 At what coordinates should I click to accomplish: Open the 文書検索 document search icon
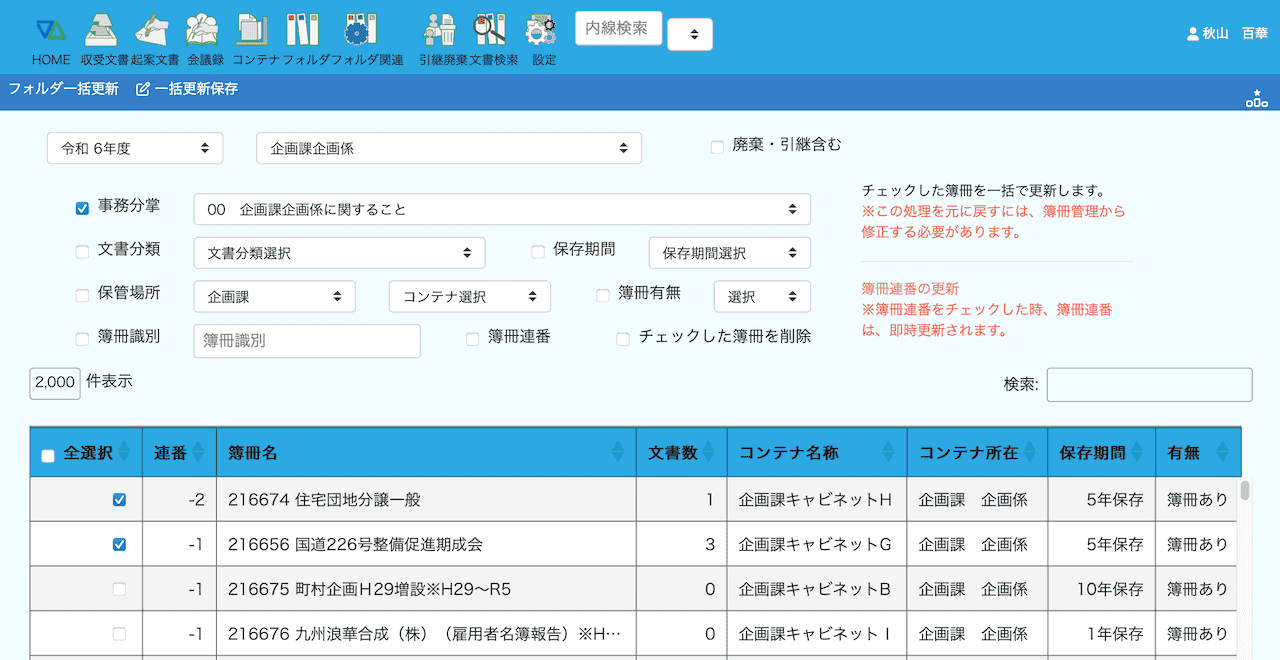(x=490, y=32)
